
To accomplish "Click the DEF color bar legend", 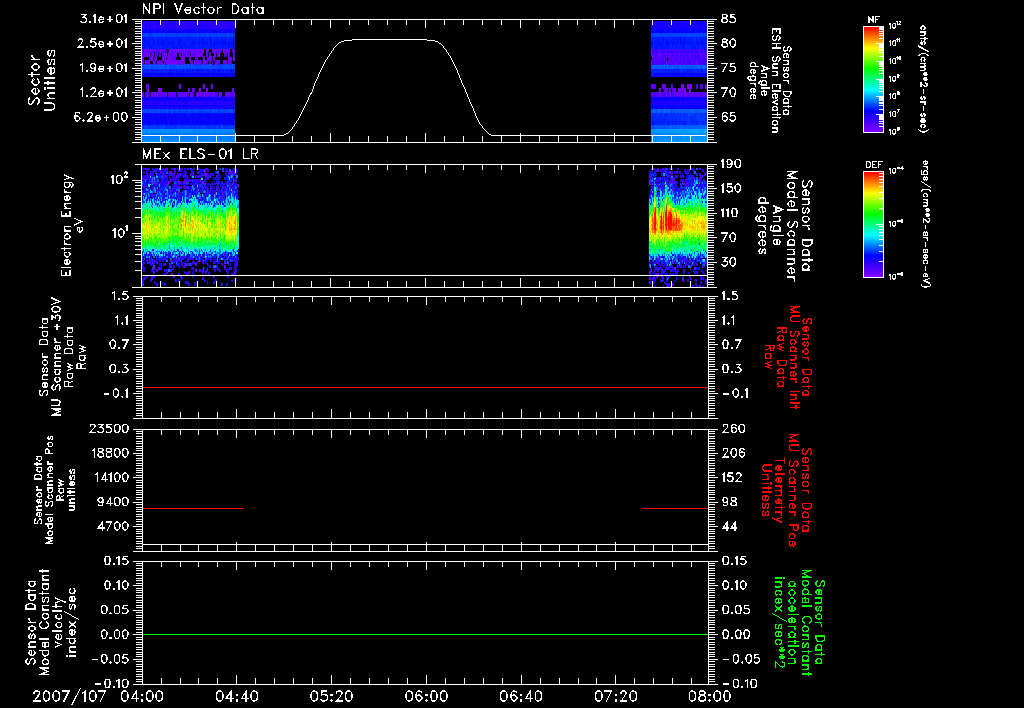I will [873, 224].
